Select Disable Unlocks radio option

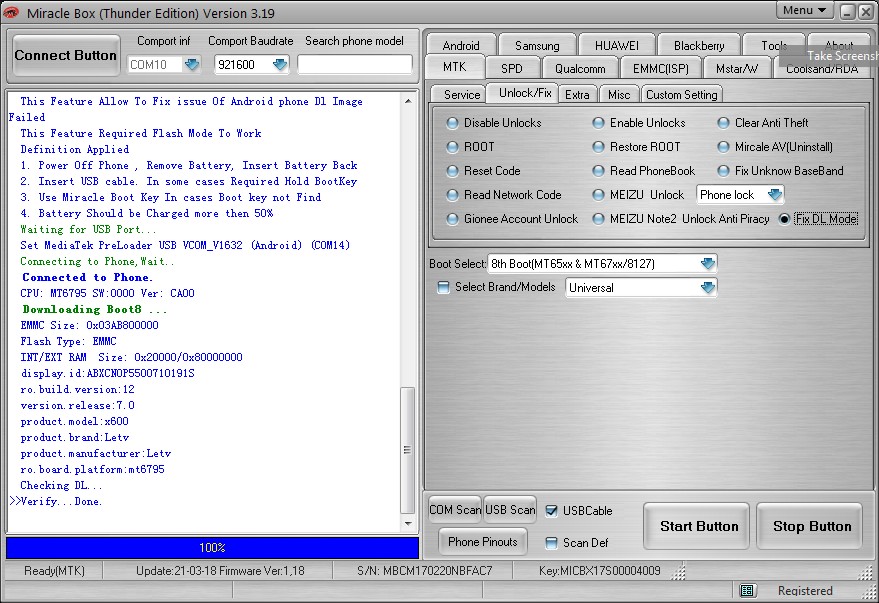pyautogui.click(x=452, y=123)
